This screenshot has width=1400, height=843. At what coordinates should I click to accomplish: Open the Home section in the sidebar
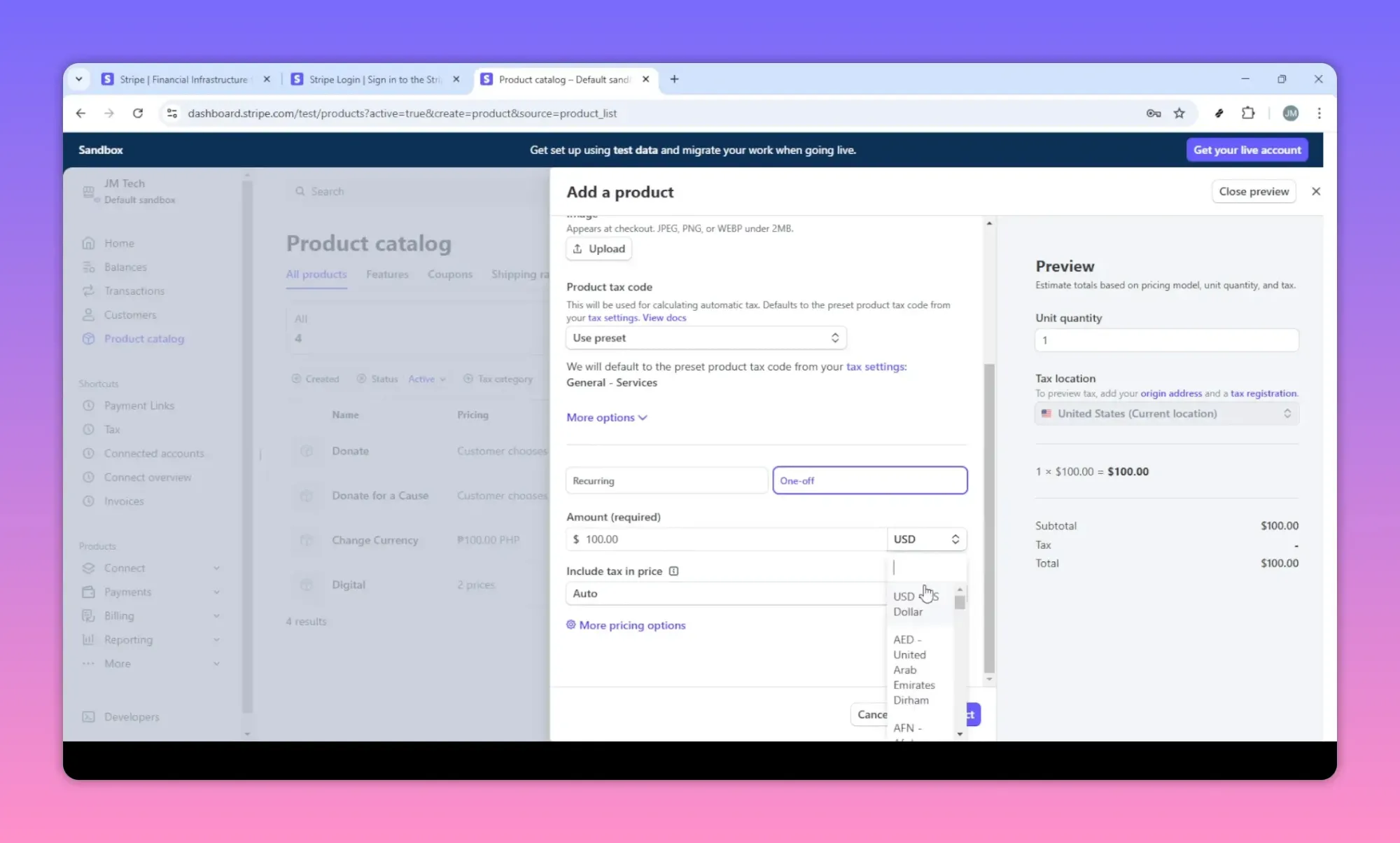pos(119,243)
